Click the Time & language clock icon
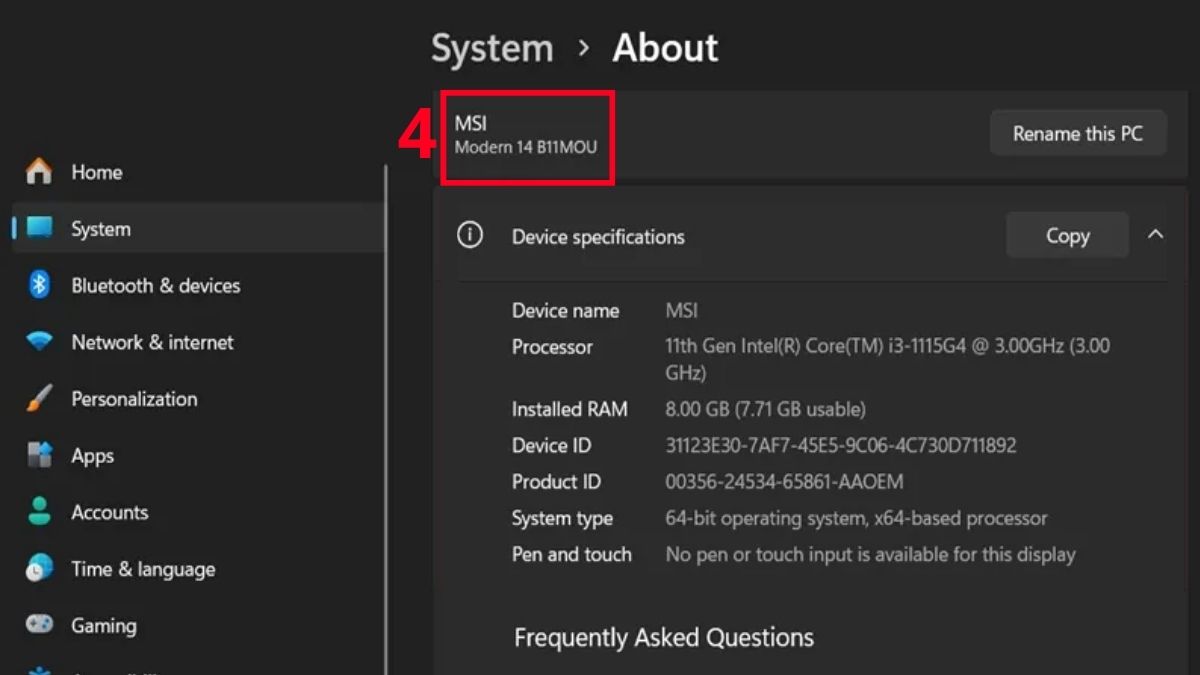The width and height of the screenshot is (1200, 675). 39,569
